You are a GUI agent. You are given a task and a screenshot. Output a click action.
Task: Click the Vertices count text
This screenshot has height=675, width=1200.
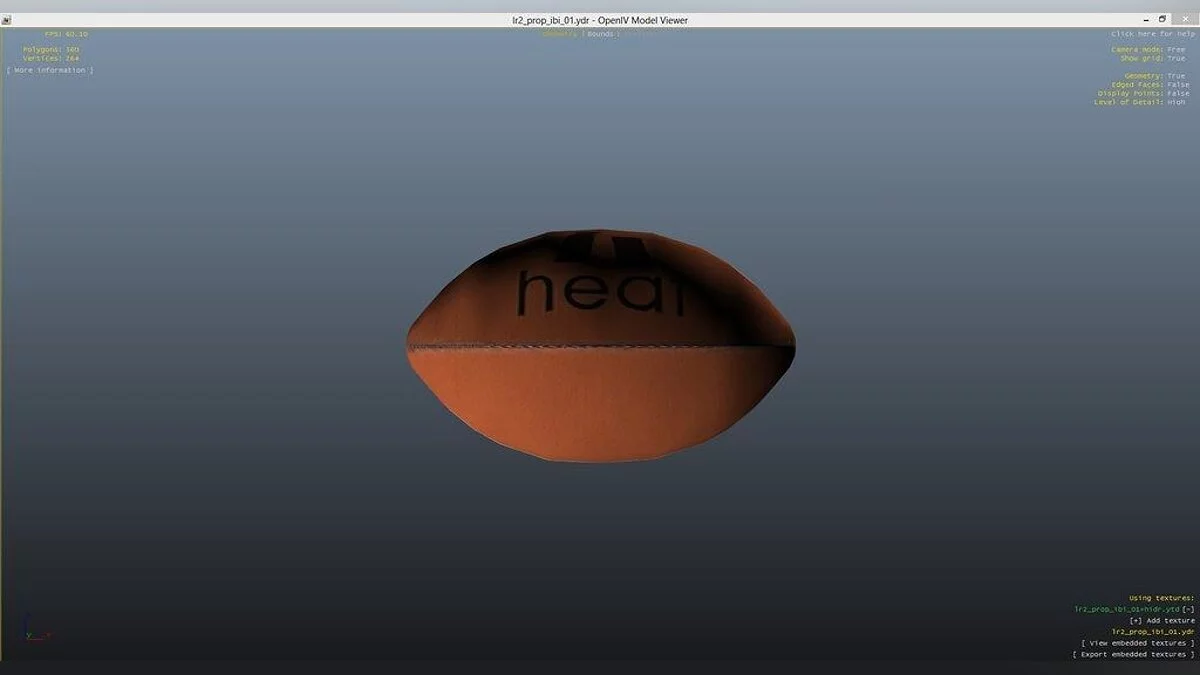pos(51,58)
